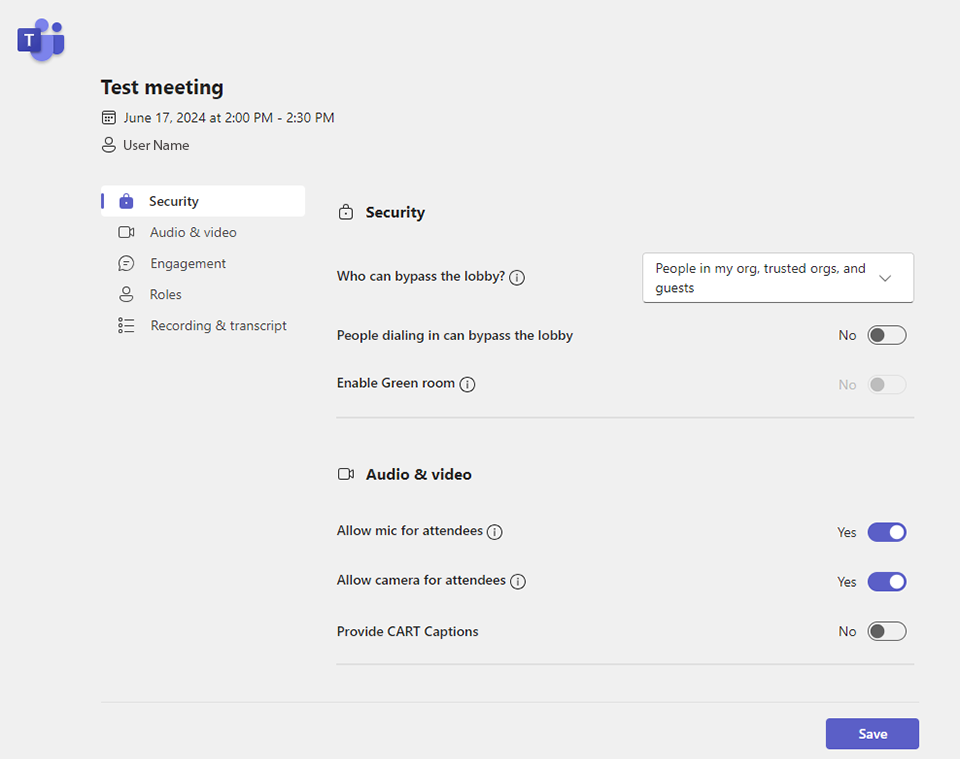Click the calendar icon beside meeting date
The height and width of the screenshot is (759, 960).
coord(109,117)
